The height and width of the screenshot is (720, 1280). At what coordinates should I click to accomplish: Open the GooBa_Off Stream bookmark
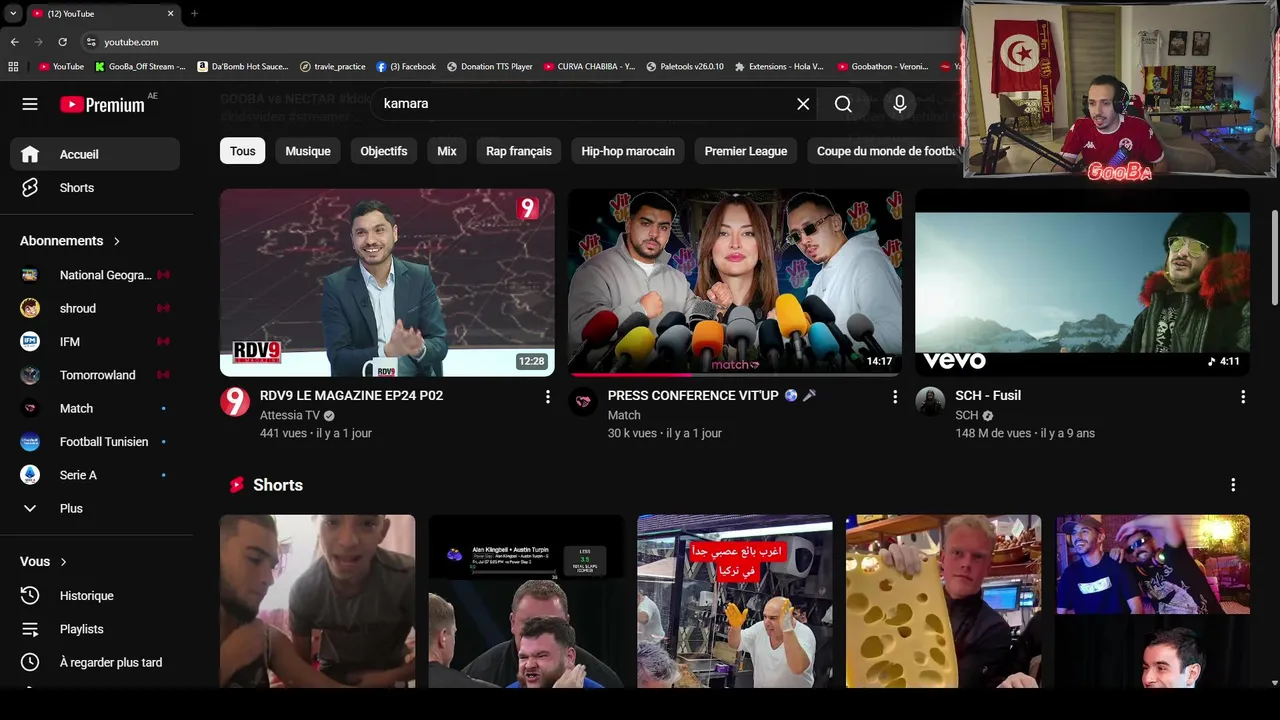tap(140, 66)
